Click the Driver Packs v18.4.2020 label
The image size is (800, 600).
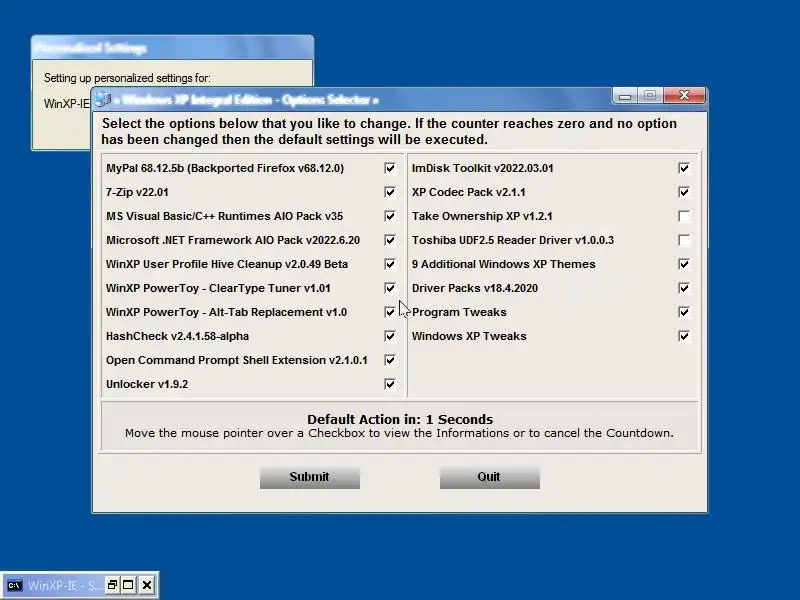(475, 288)
